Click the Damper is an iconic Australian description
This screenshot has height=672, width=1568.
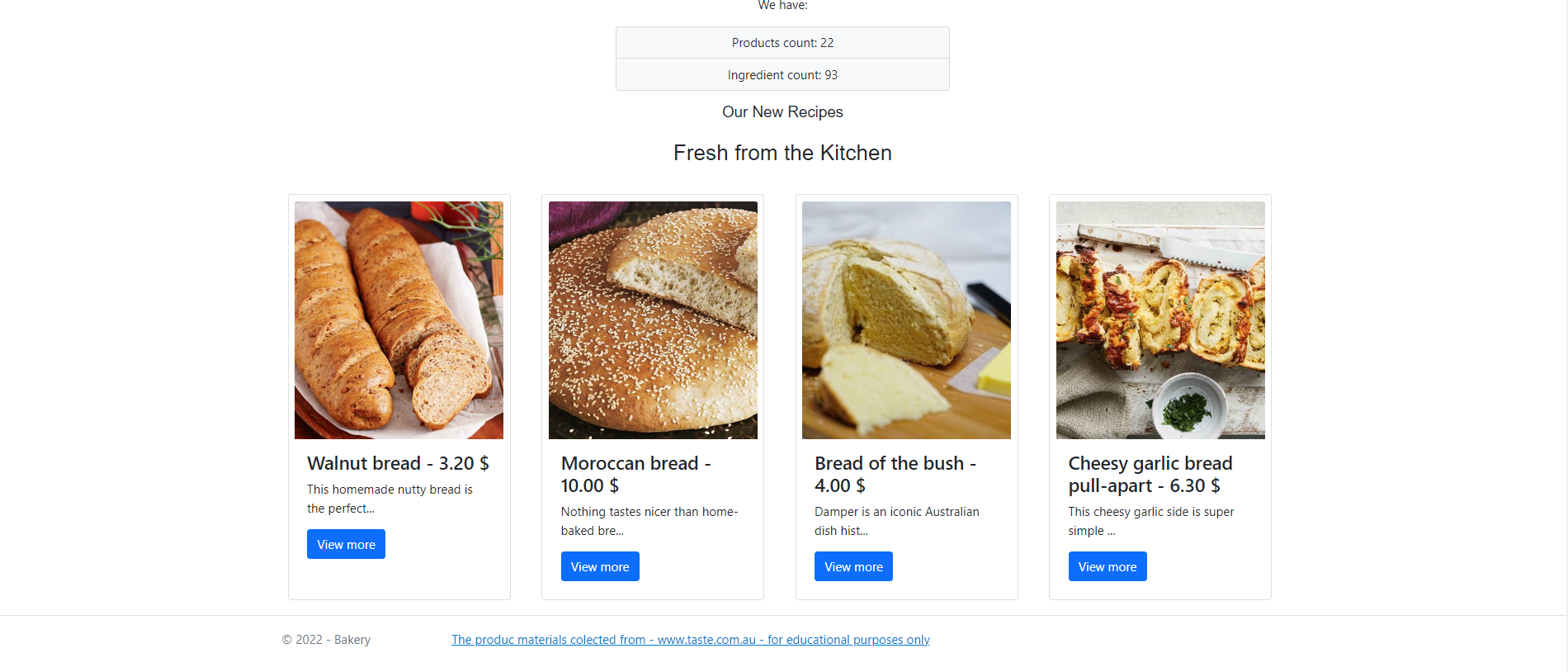pos(896,521)
